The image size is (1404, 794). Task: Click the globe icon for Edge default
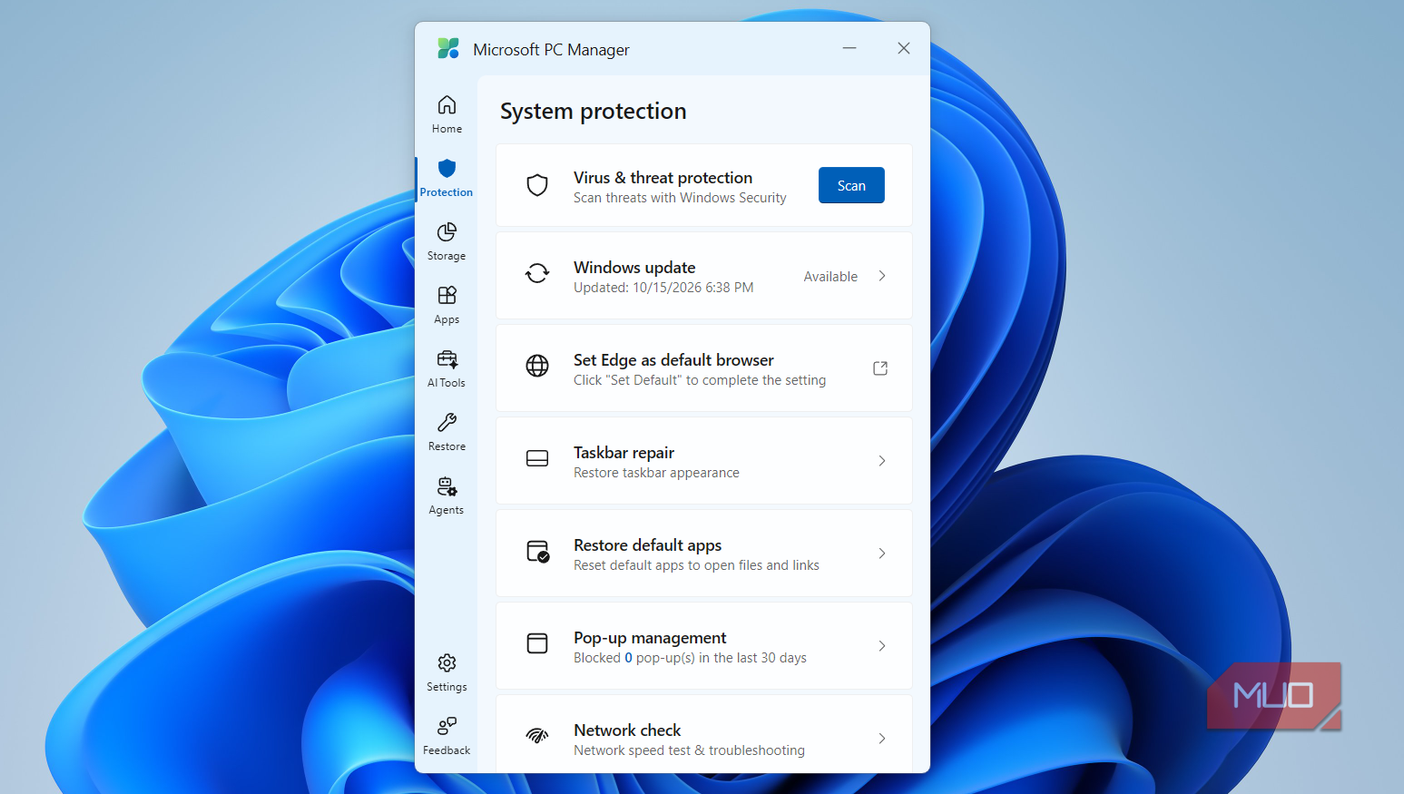pos(537,366)
